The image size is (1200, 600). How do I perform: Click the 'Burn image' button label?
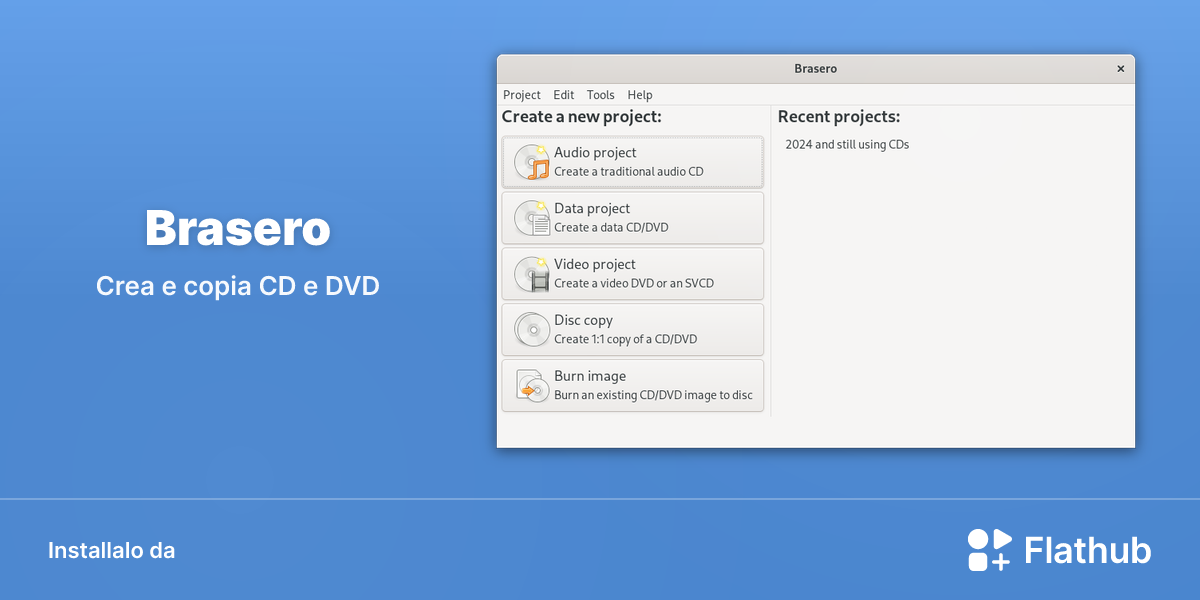click(x=590, y=377)
